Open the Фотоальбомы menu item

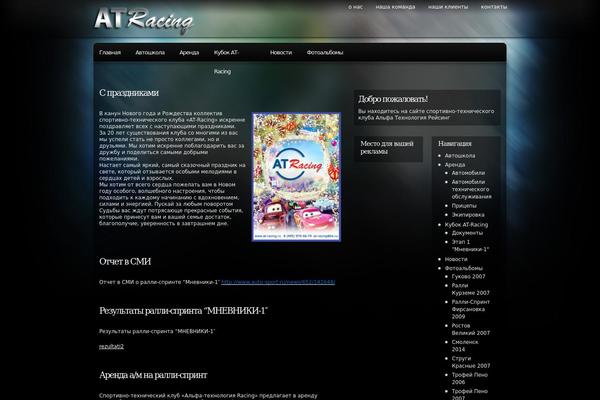325,52
